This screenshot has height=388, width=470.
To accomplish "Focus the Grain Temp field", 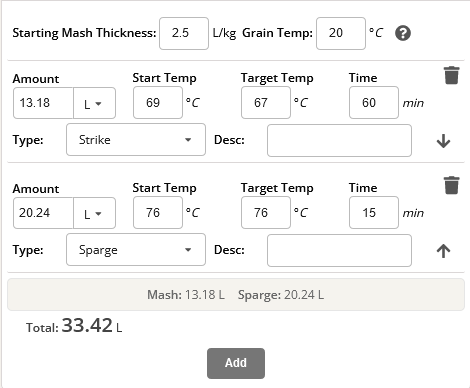I will tap(341, 33).
